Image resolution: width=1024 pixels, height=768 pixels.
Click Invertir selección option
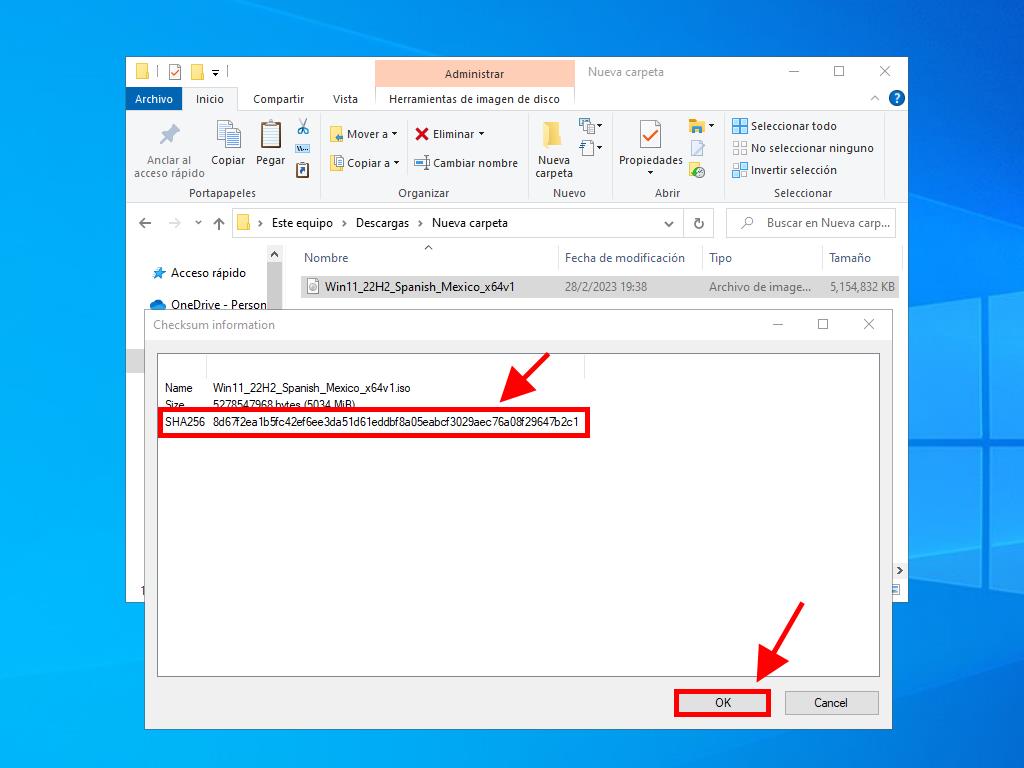(x=784, y=170)
